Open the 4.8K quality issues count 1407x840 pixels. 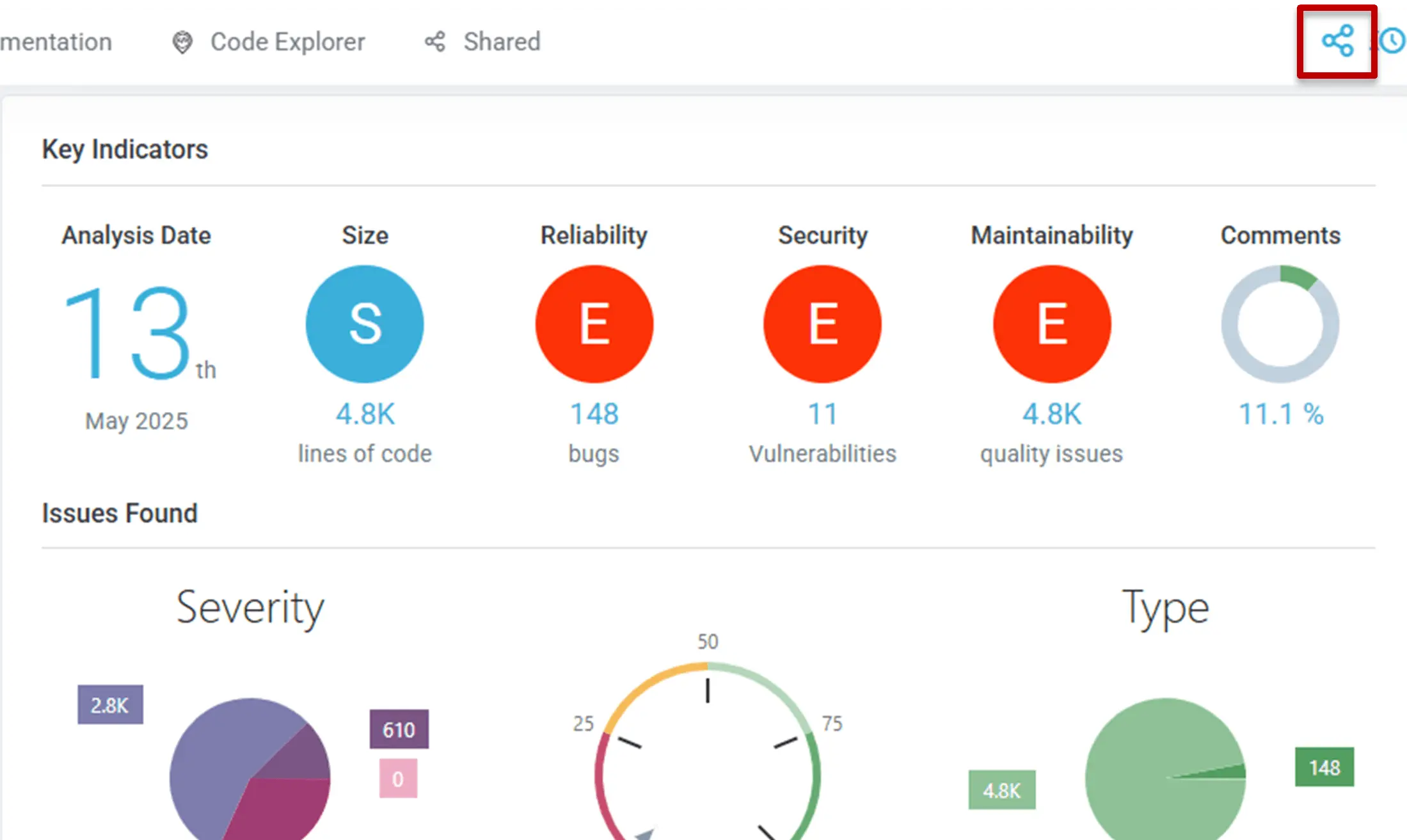pyautogui.click(x=1052, y=414)
